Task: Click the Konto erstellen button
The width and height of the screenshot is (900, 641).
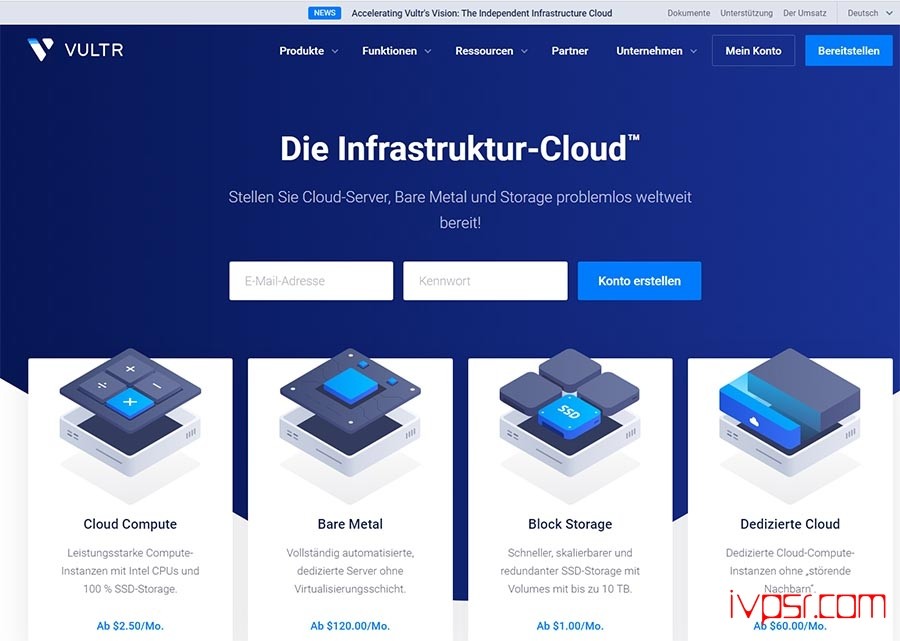Action: [639, 281]
